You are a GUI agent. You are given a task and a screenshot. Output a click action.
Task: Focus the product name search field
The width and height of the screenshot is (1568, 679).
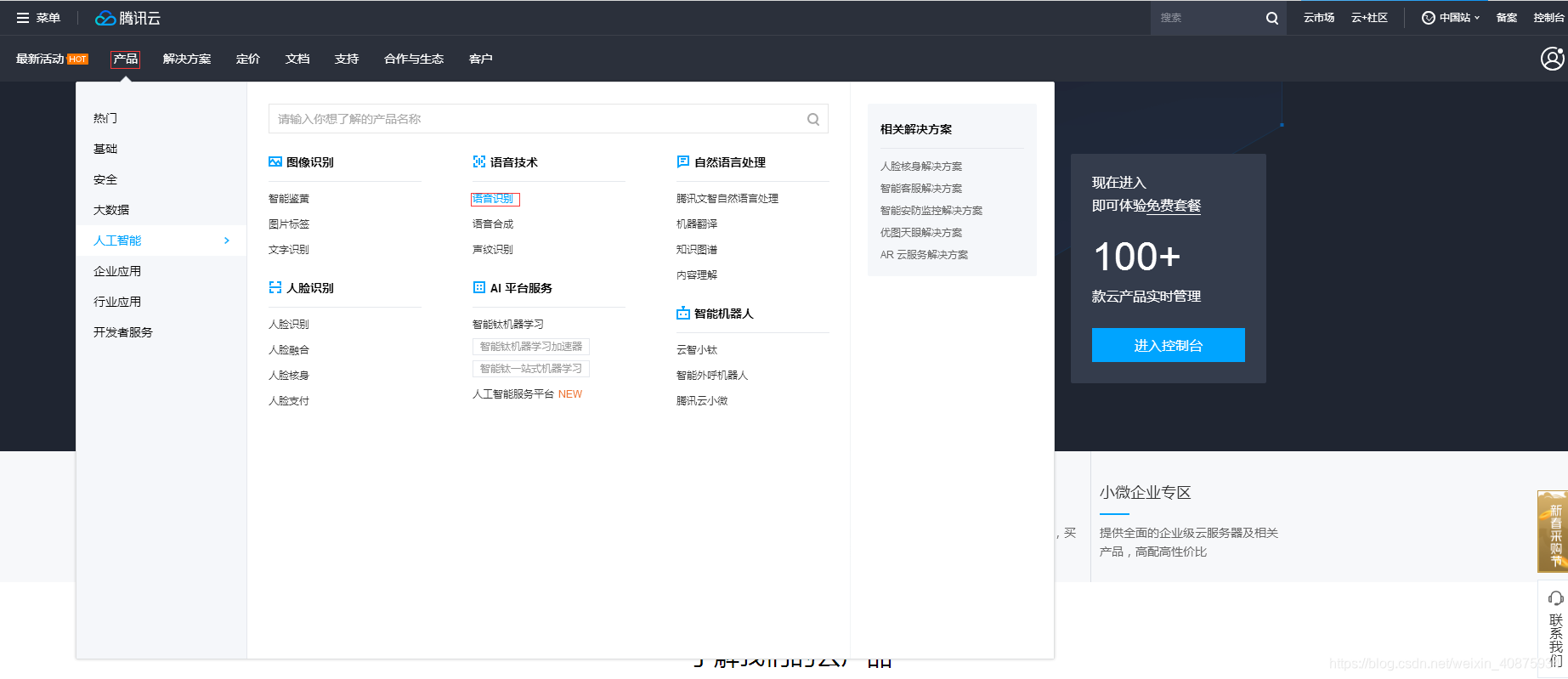click(548, 119)
